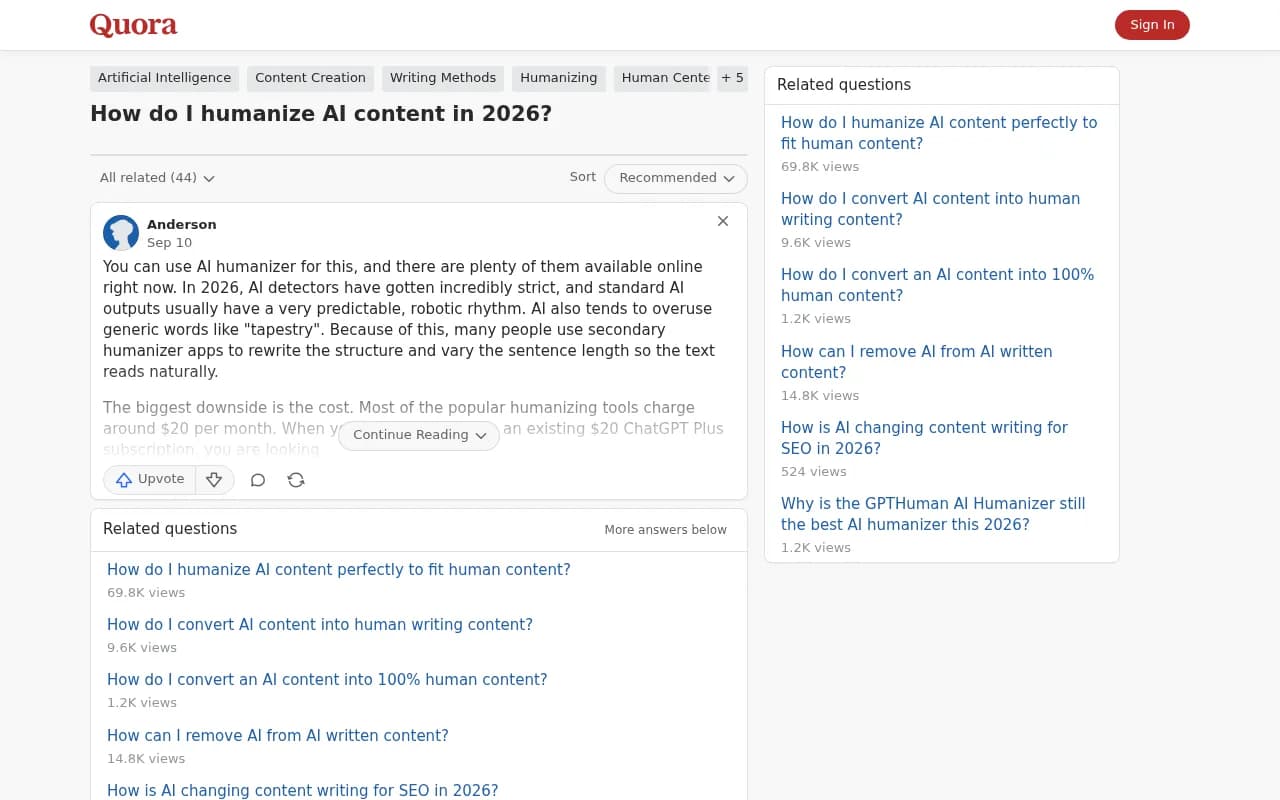
Task: Share Anderson's answer using the share icon
Action: [296, 480]
